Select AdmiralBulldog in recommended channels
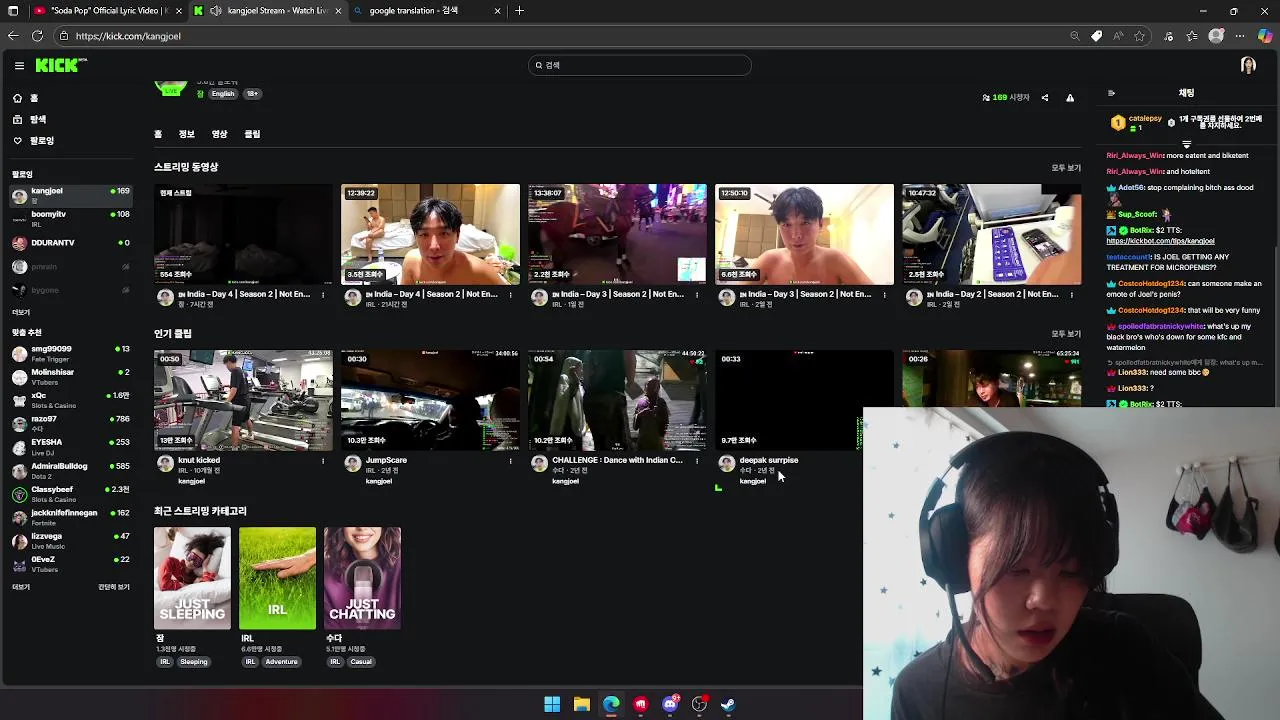The image size is (1280, 720). (x=70, y=470)
